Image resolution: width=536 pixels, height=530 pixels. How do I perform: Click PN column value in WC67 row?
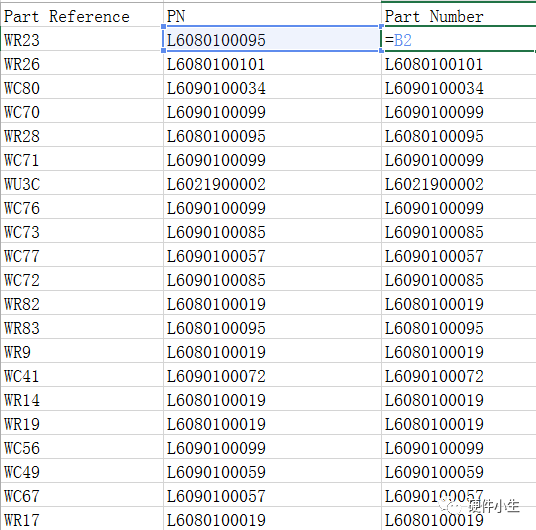(x=272, y=495)
